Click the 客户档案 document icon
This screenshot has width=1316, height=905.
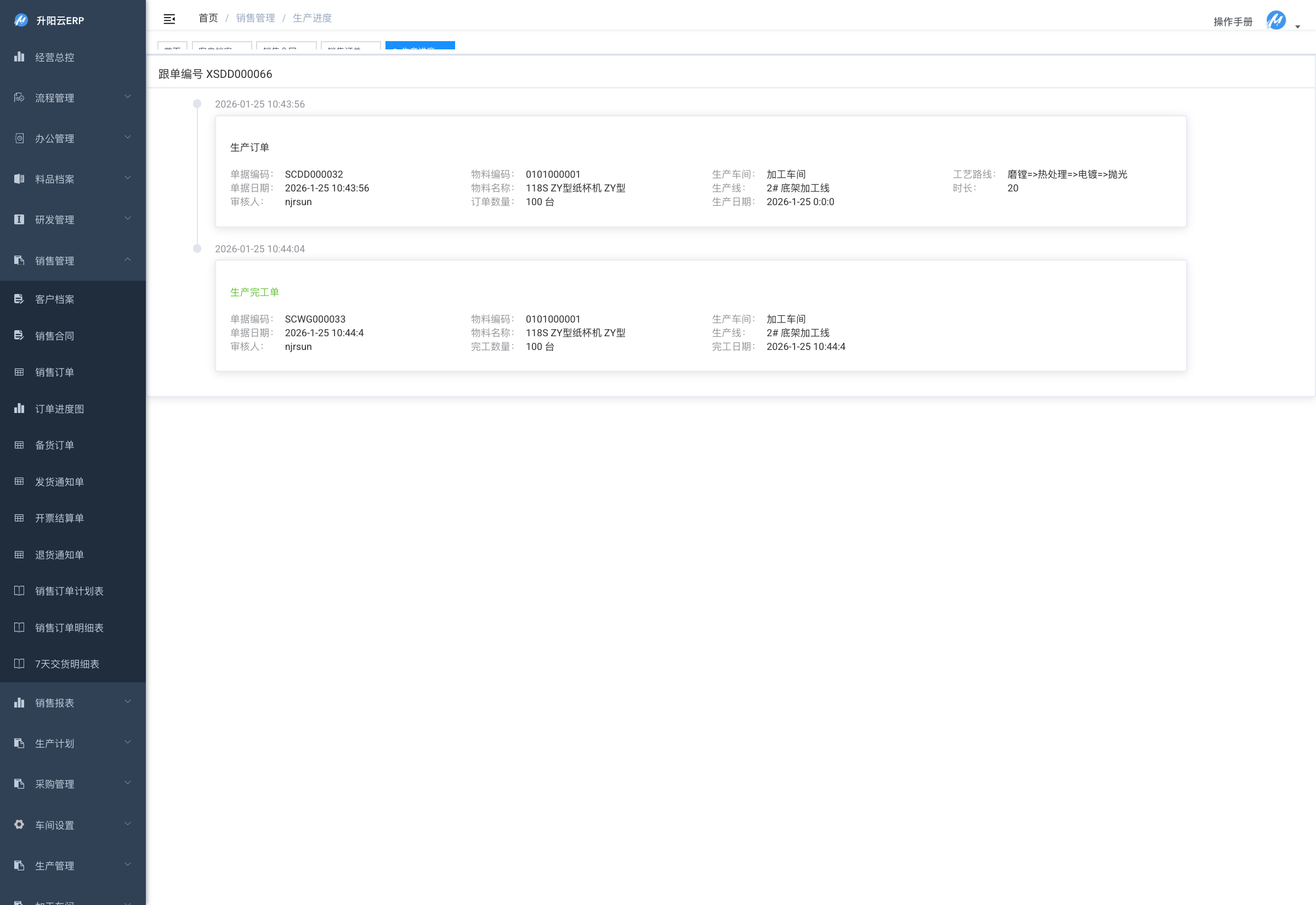tap(19, 299)
